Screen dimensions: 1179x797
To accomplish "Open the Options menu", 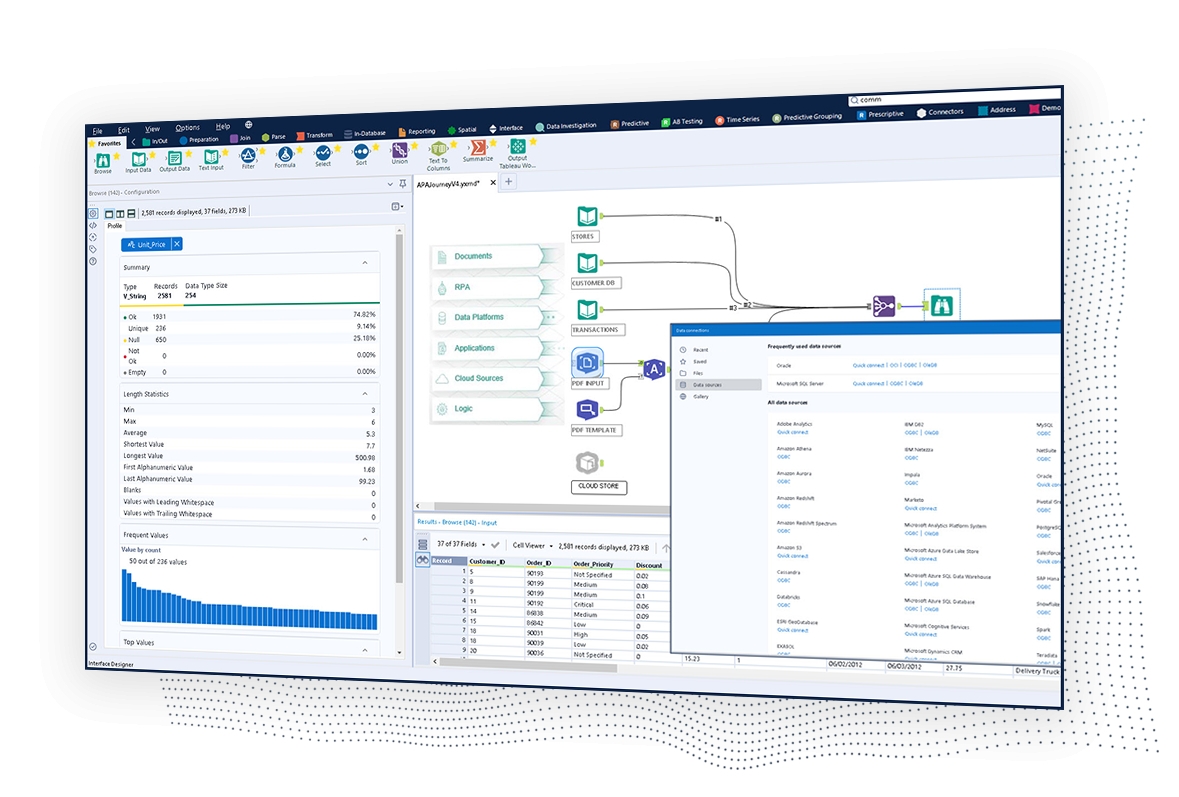I will tap(187, 128).
